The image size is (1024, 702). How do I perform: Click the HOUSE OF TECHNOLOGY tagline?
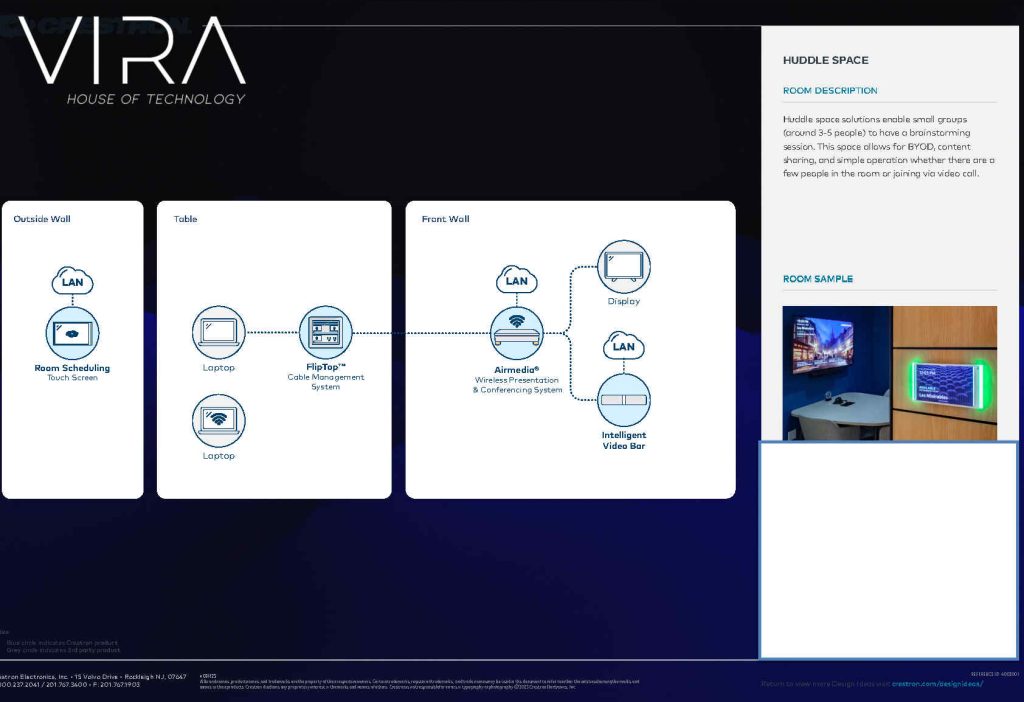tap(155, 99)
